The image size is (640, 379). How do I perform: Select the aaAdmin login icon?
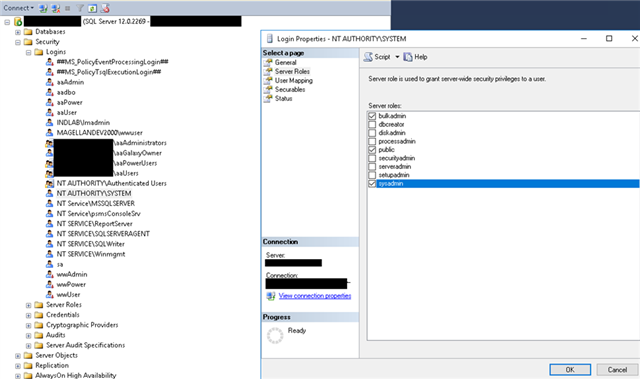49,82
